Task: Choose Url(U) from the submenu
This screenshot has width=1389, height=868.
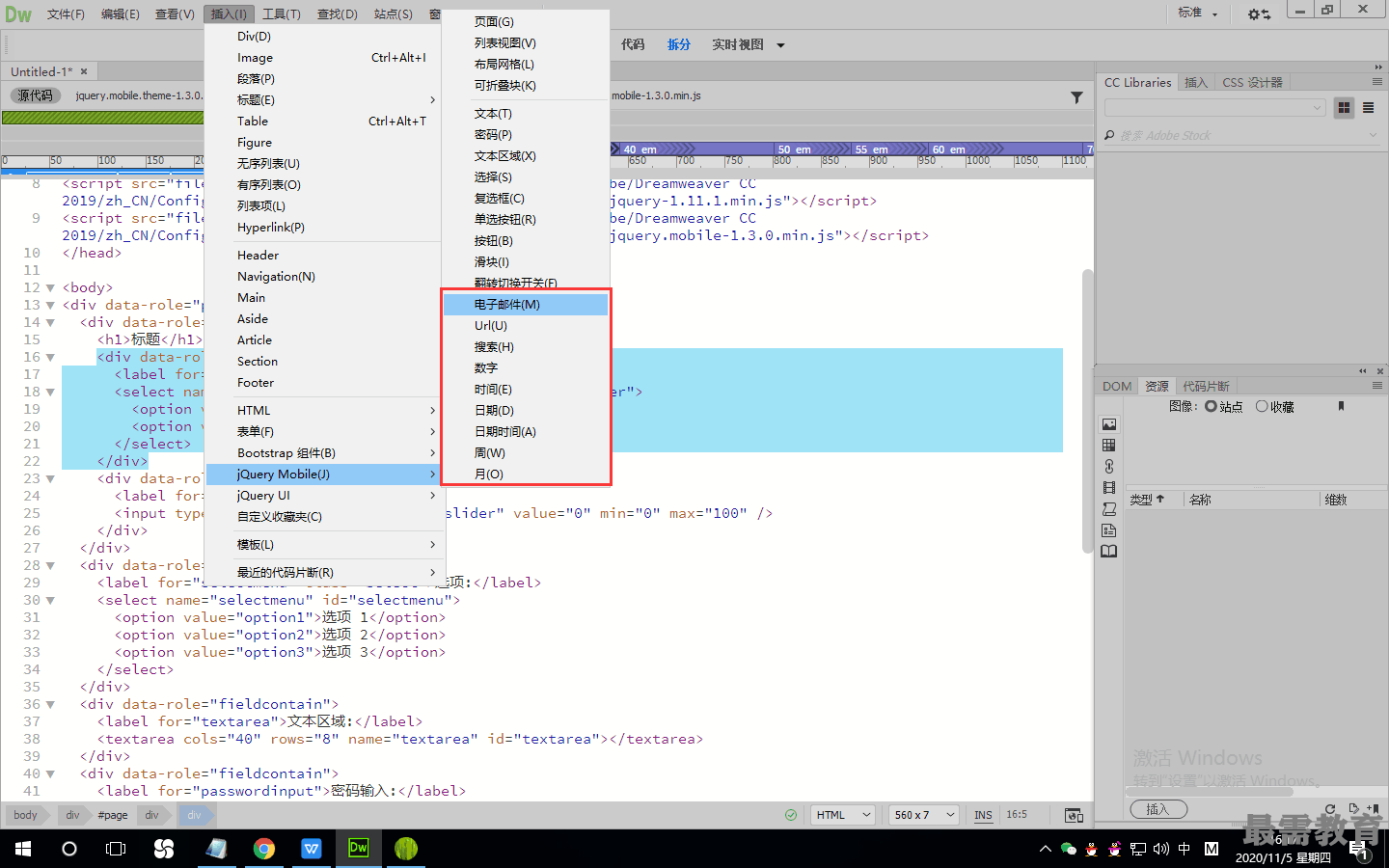Action: coord(526,326)
